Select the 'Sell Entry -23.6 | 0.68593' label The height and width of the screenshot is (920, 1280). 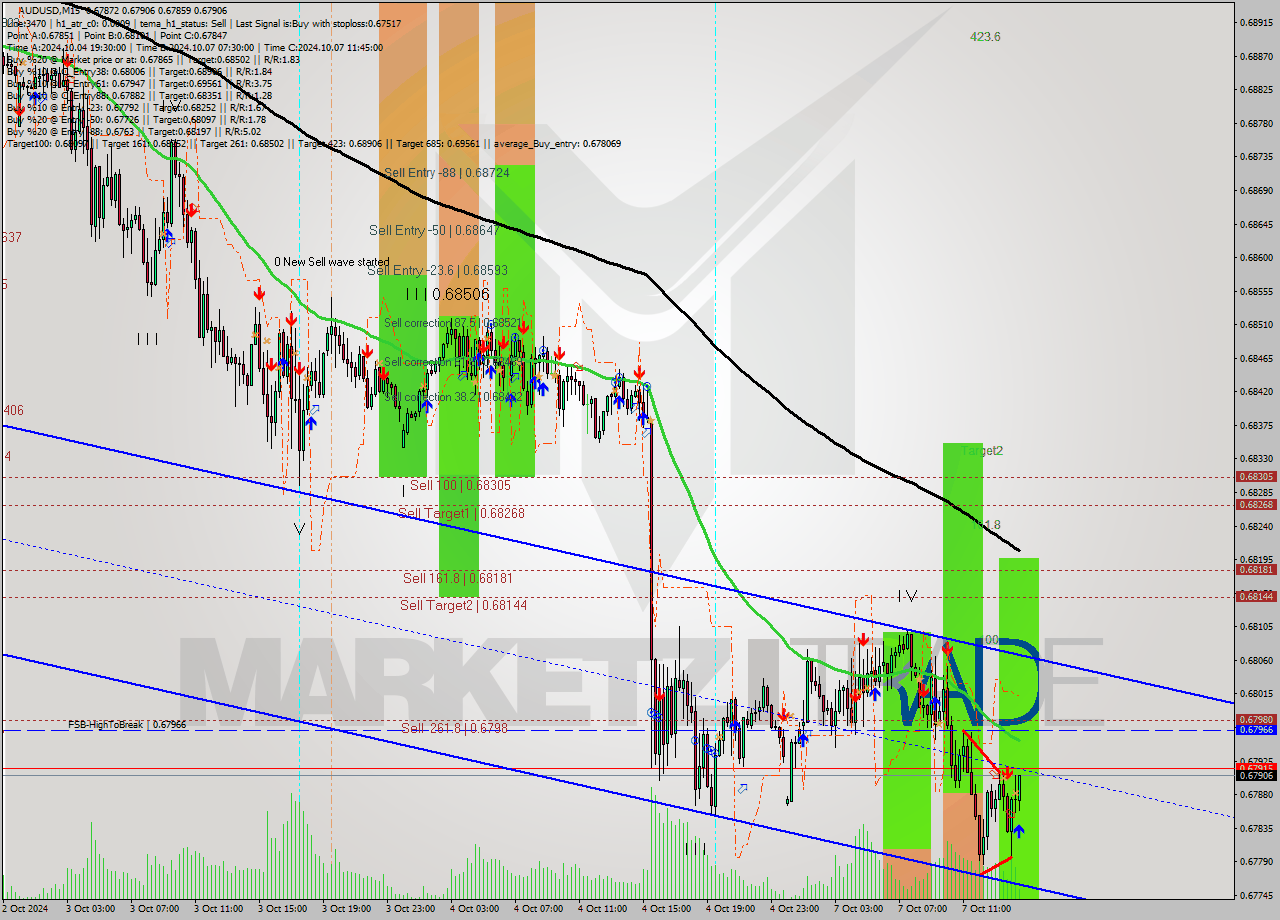pos(437,270)
